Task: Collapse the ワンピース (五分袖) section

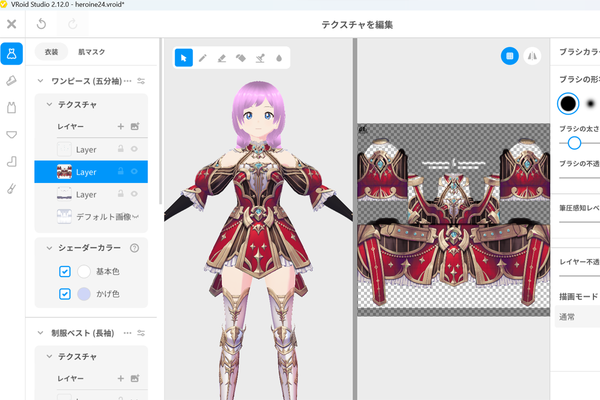Action: [40, 81]
